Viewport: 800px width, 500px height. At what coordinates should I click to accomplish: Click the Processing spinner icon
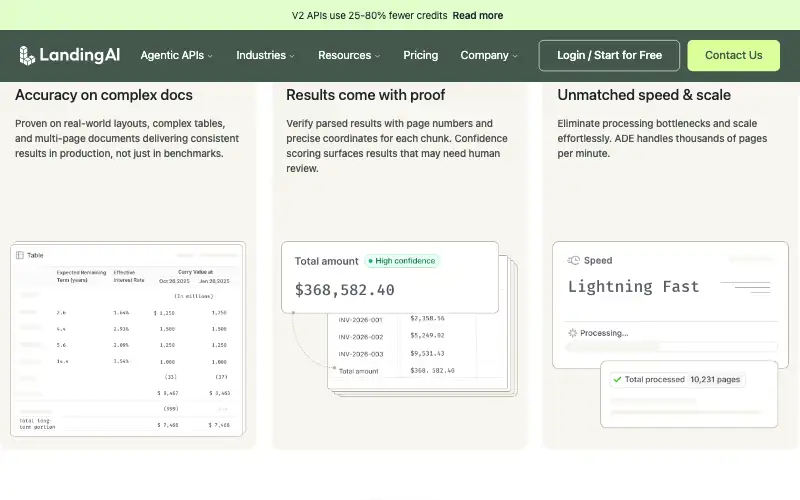tap(572, 333)
